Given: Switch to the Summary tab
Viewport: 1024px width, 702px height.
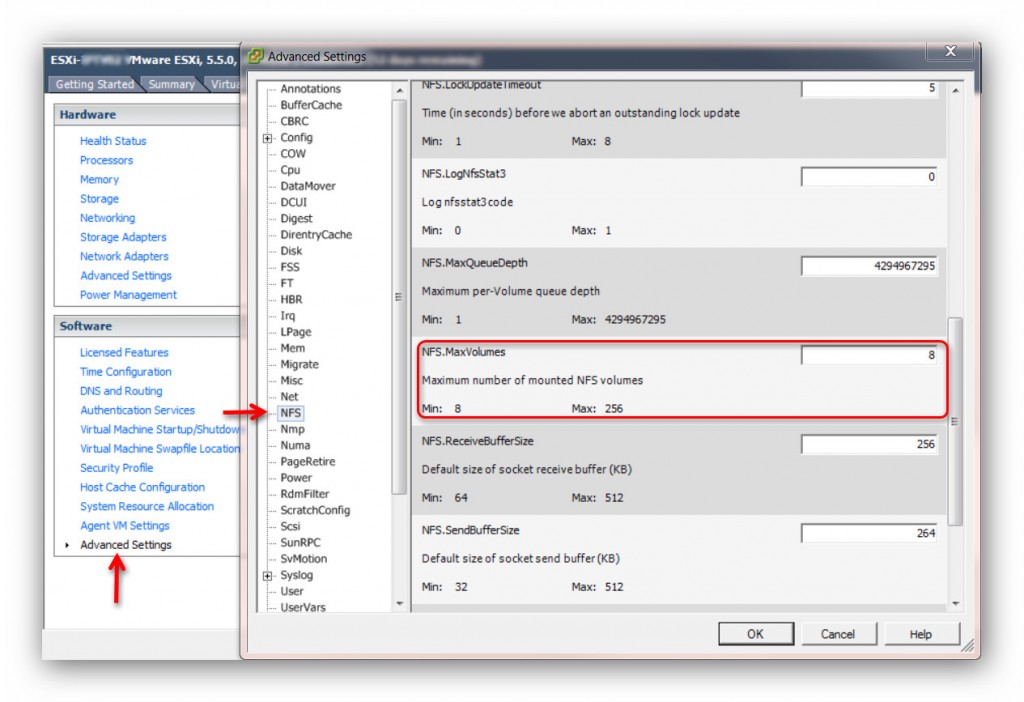Looking at the screenshot, I should (x=171, y=84).
